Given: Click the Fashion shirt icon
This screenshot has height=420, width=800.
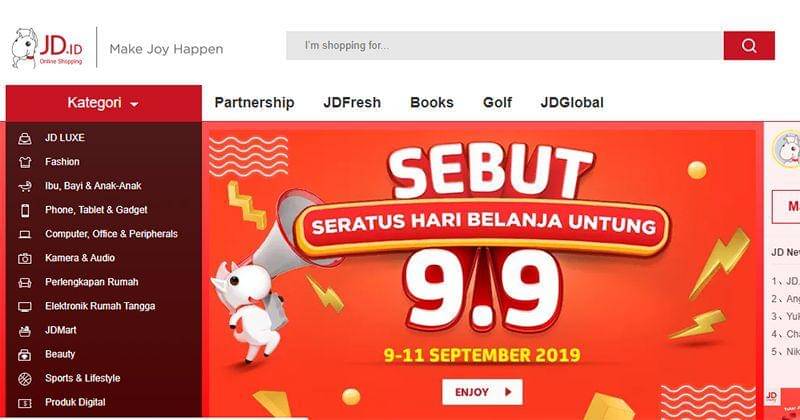Looking at the screenshot, I should tap(25, 162).
